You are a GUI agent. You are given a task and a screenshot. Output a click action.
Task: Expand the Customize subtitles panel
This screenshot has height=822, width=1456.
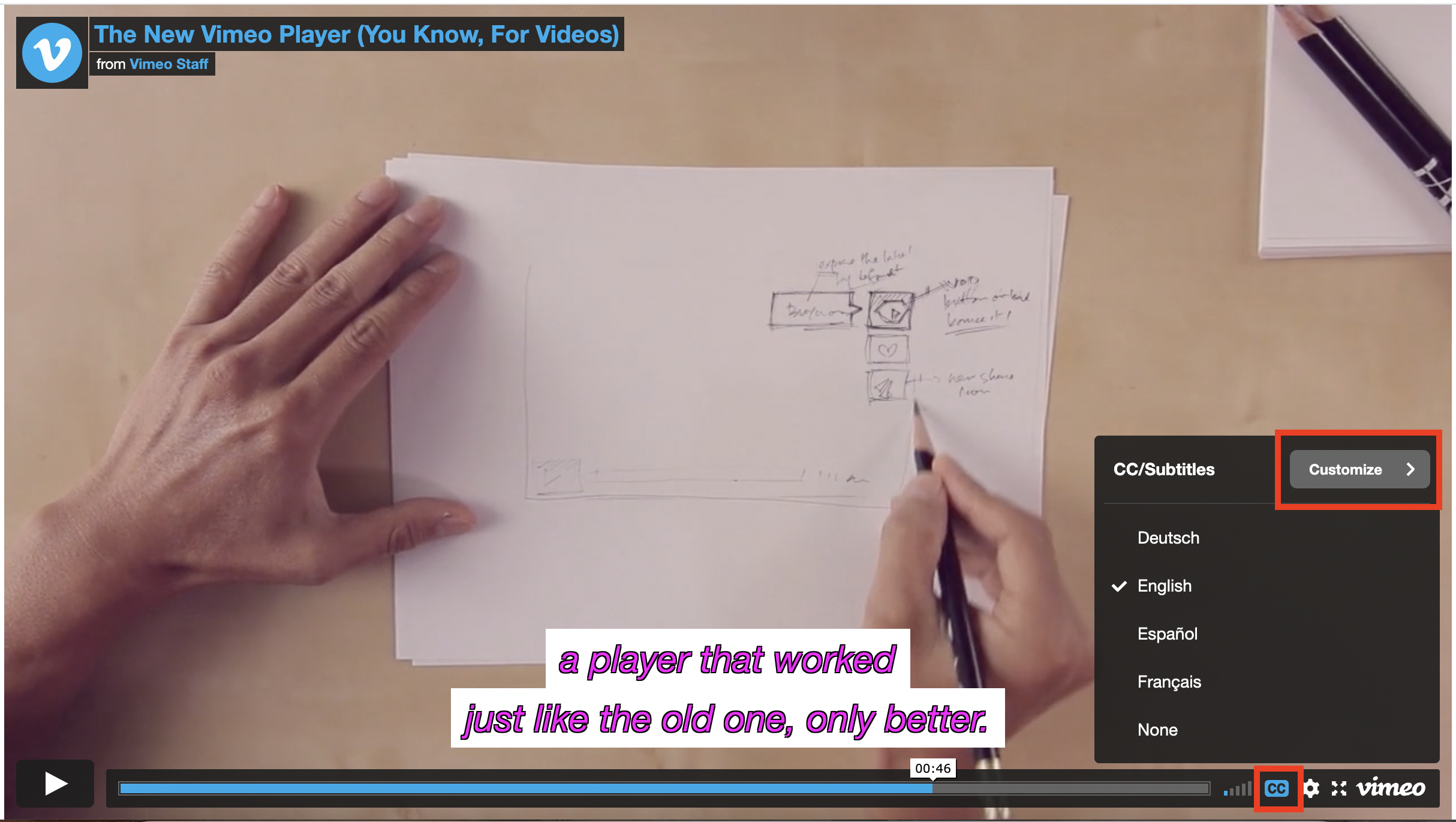[1358, 469]
